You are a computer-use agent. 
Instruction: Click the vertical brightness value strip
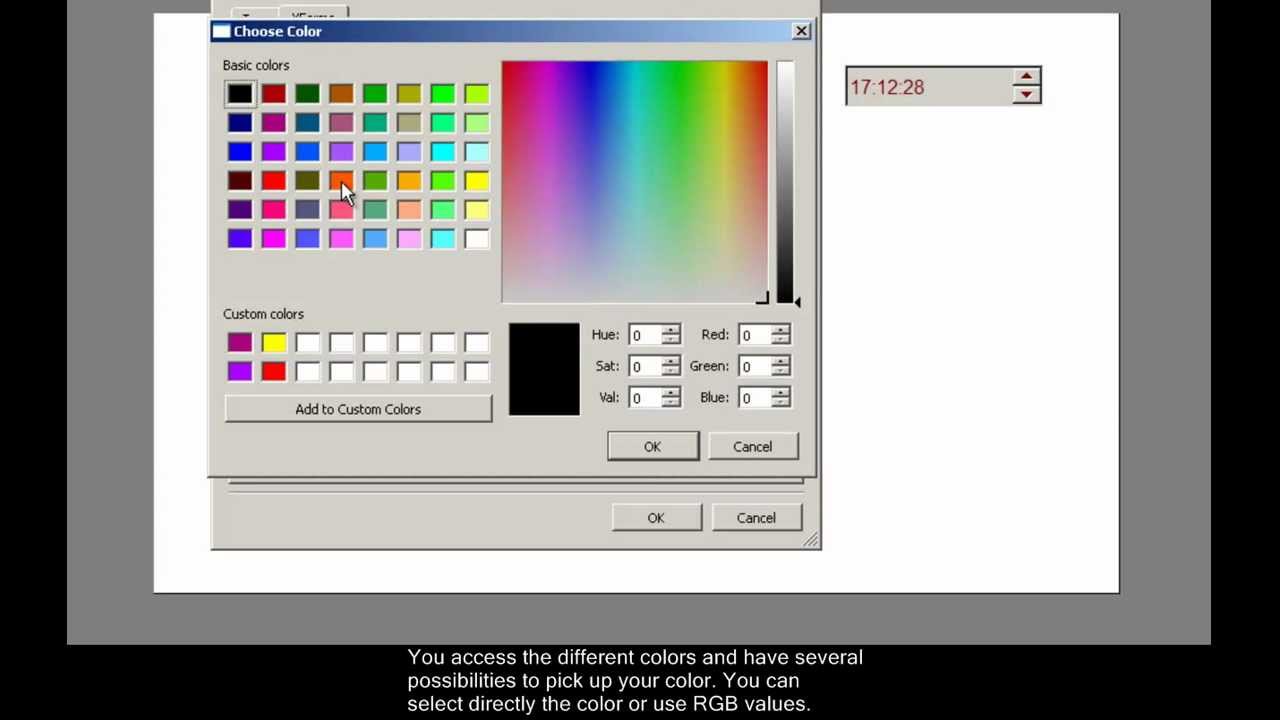(x=785, y=182)
